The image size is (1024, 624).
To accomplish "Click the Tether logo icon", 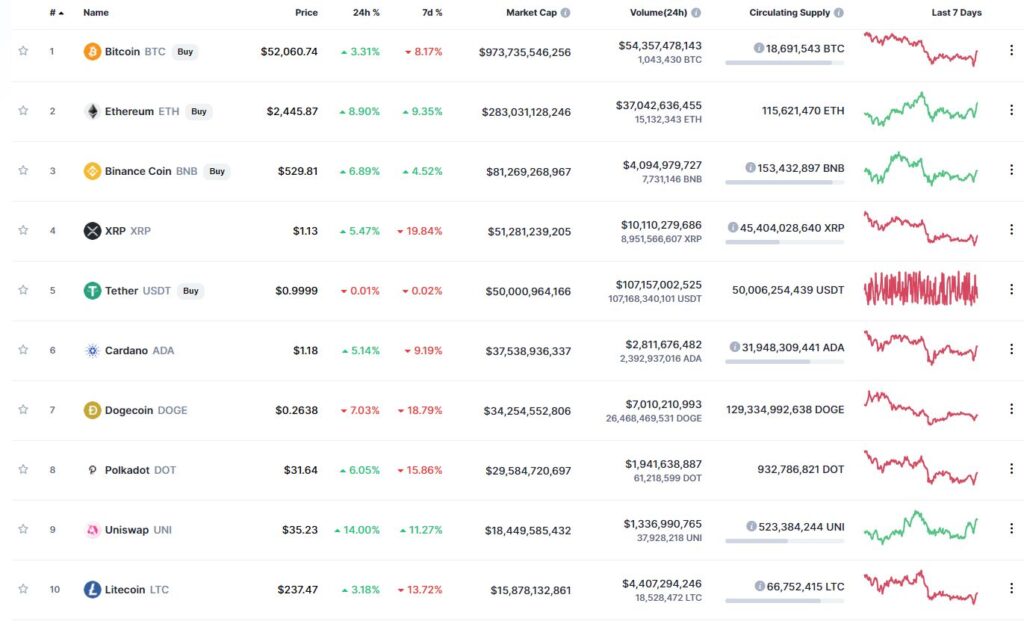I will 92,290.
